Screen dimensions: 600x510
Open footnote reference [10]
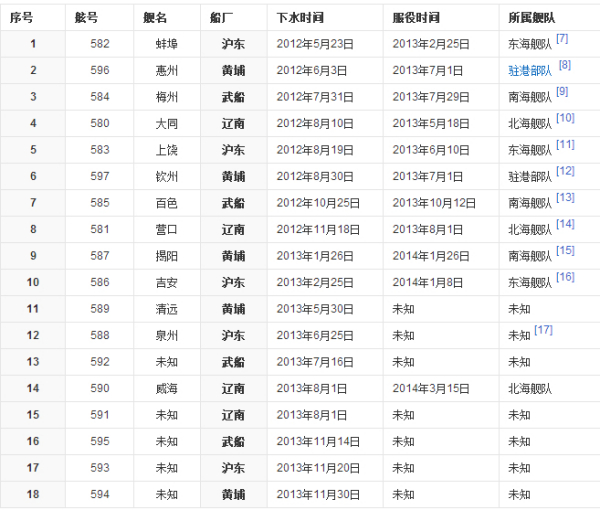click(565, 118)
